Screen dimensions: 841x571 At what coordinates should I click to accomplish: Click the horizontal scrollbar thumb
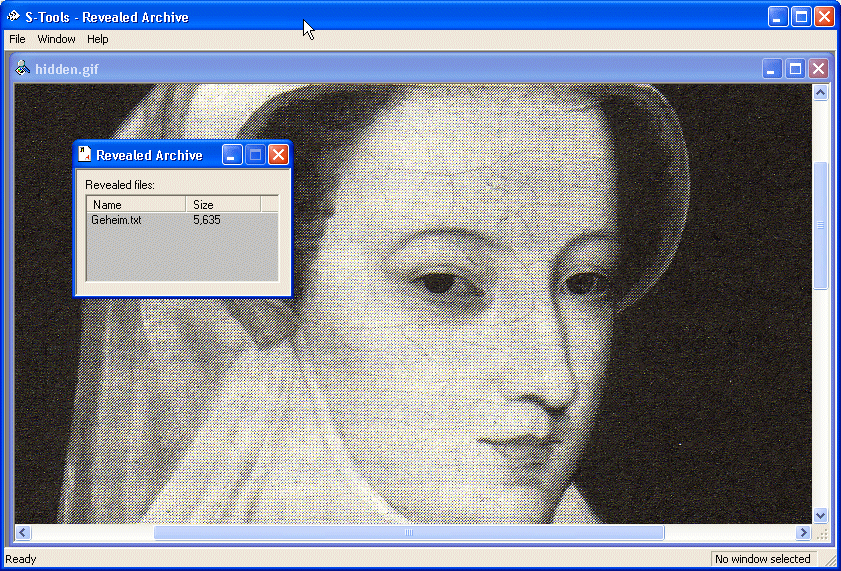409,532
